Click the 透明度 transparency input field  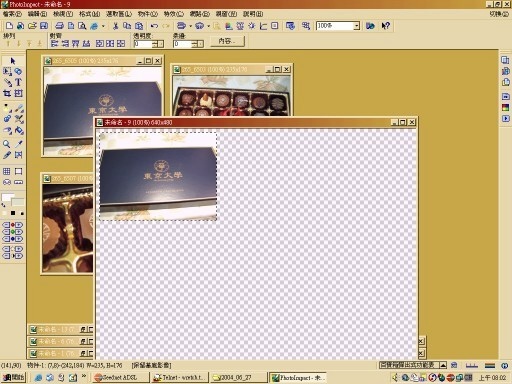143,44
